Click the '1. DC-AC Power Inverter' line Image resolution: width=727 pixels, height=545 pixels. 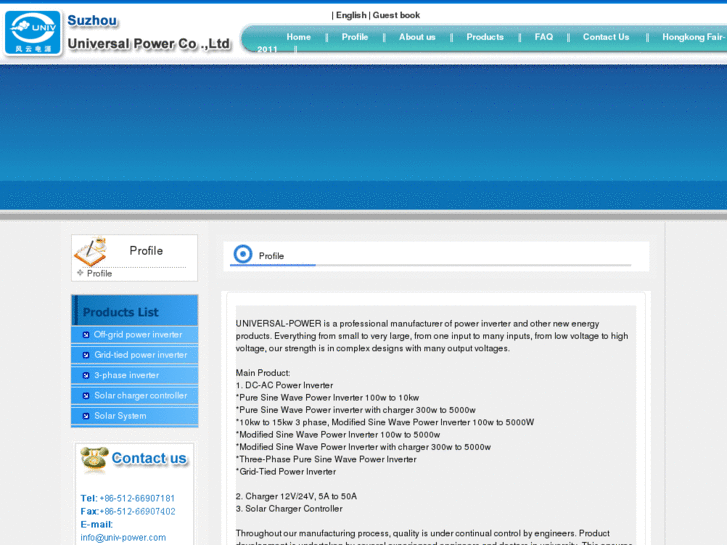(284, 385)
